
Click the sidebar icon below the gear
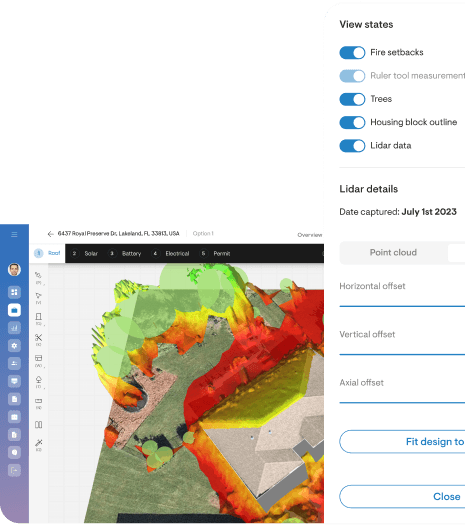[x=14, y=363]
